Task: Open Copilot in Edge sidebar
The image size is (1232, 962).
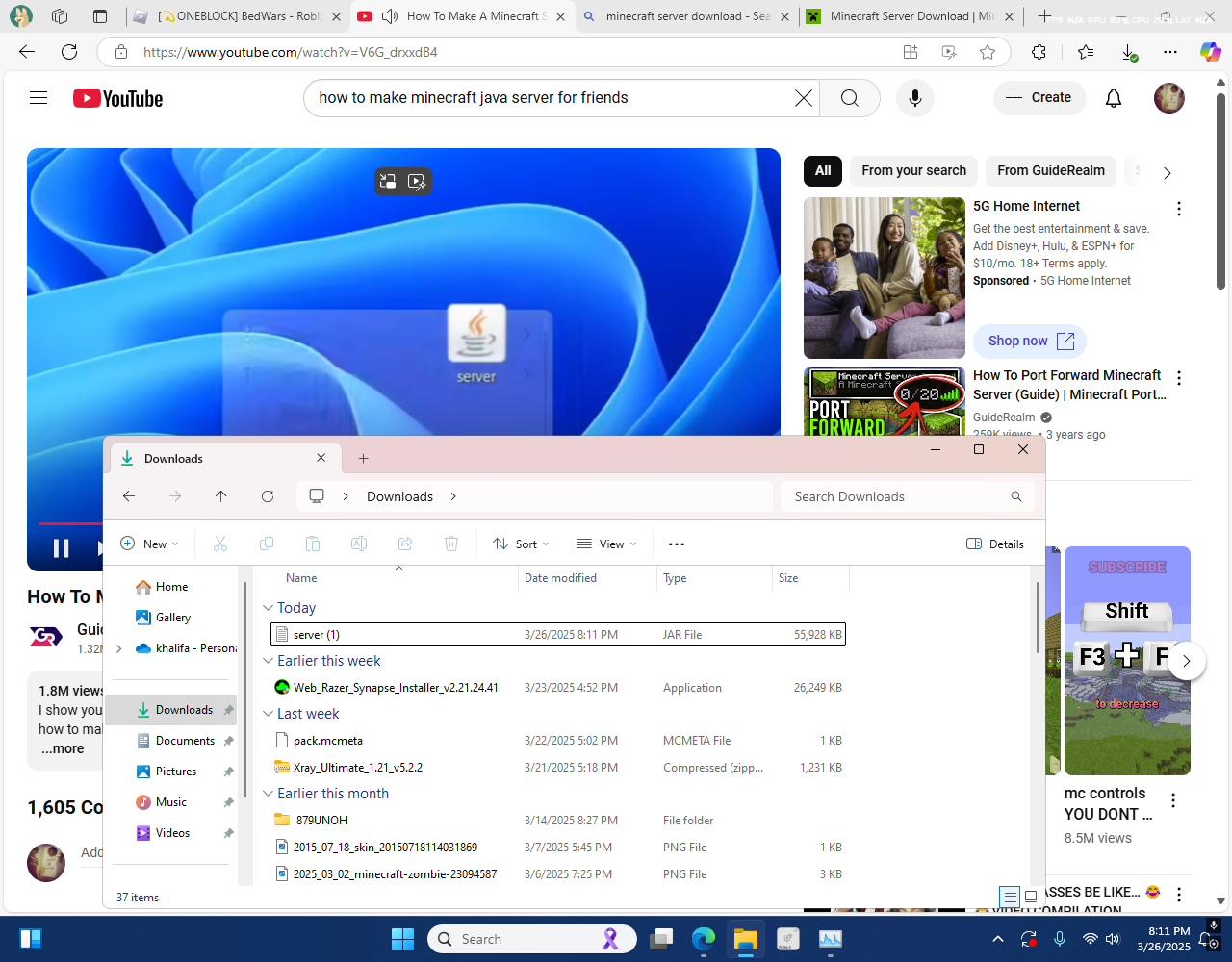Action: 1210,52
